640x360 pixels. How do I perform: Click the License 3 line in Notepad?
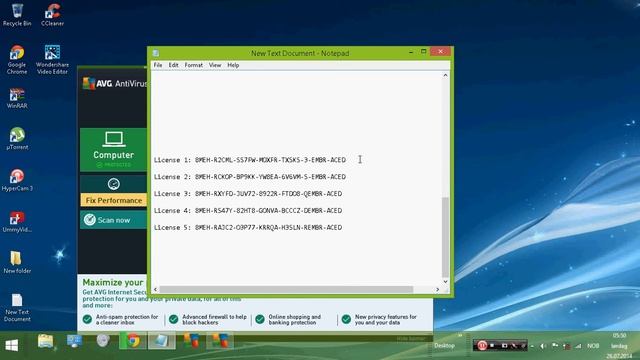[x=248, y=194]
